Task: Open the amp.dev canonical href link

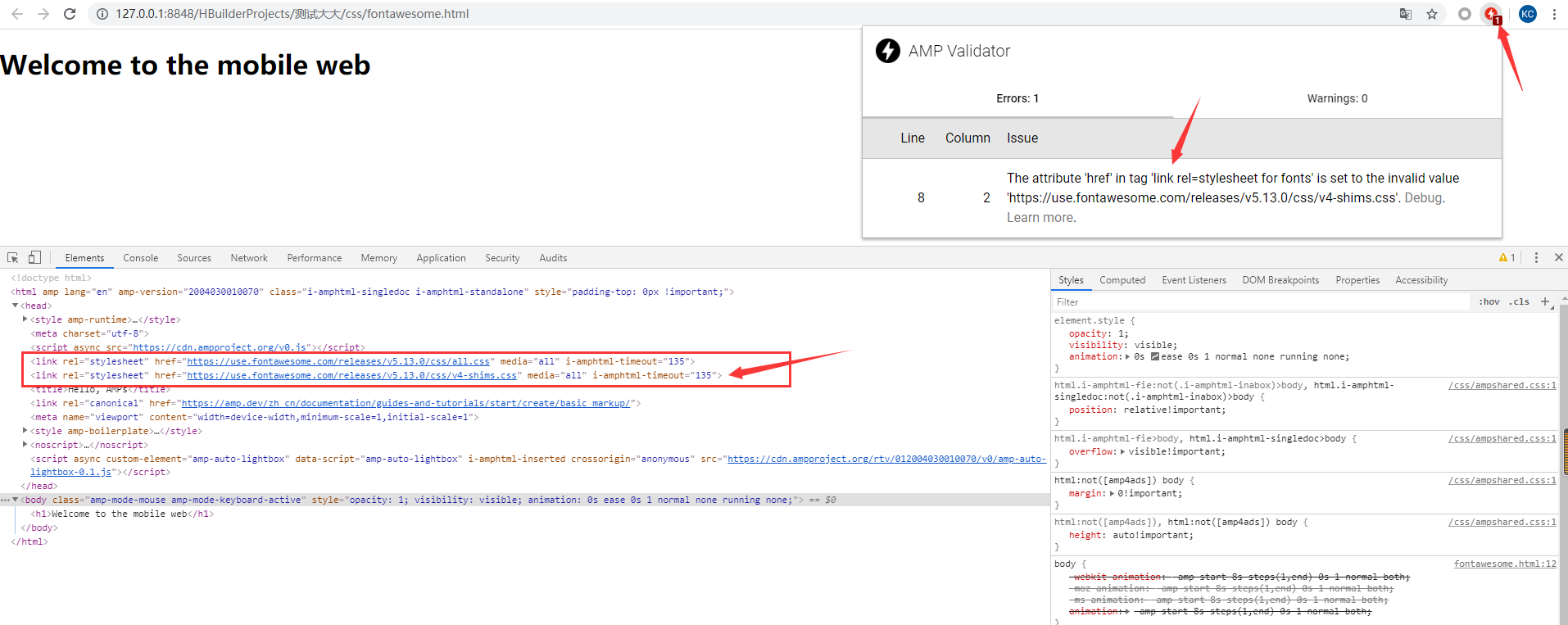Action: point(406,403)
